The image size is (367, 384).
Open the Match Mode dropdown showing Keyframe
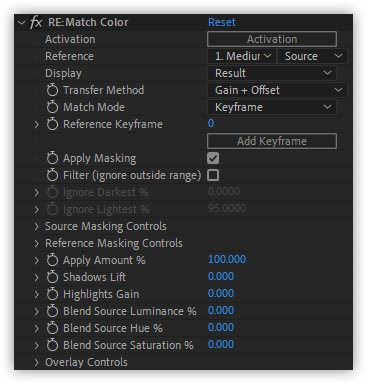[272, 107]
